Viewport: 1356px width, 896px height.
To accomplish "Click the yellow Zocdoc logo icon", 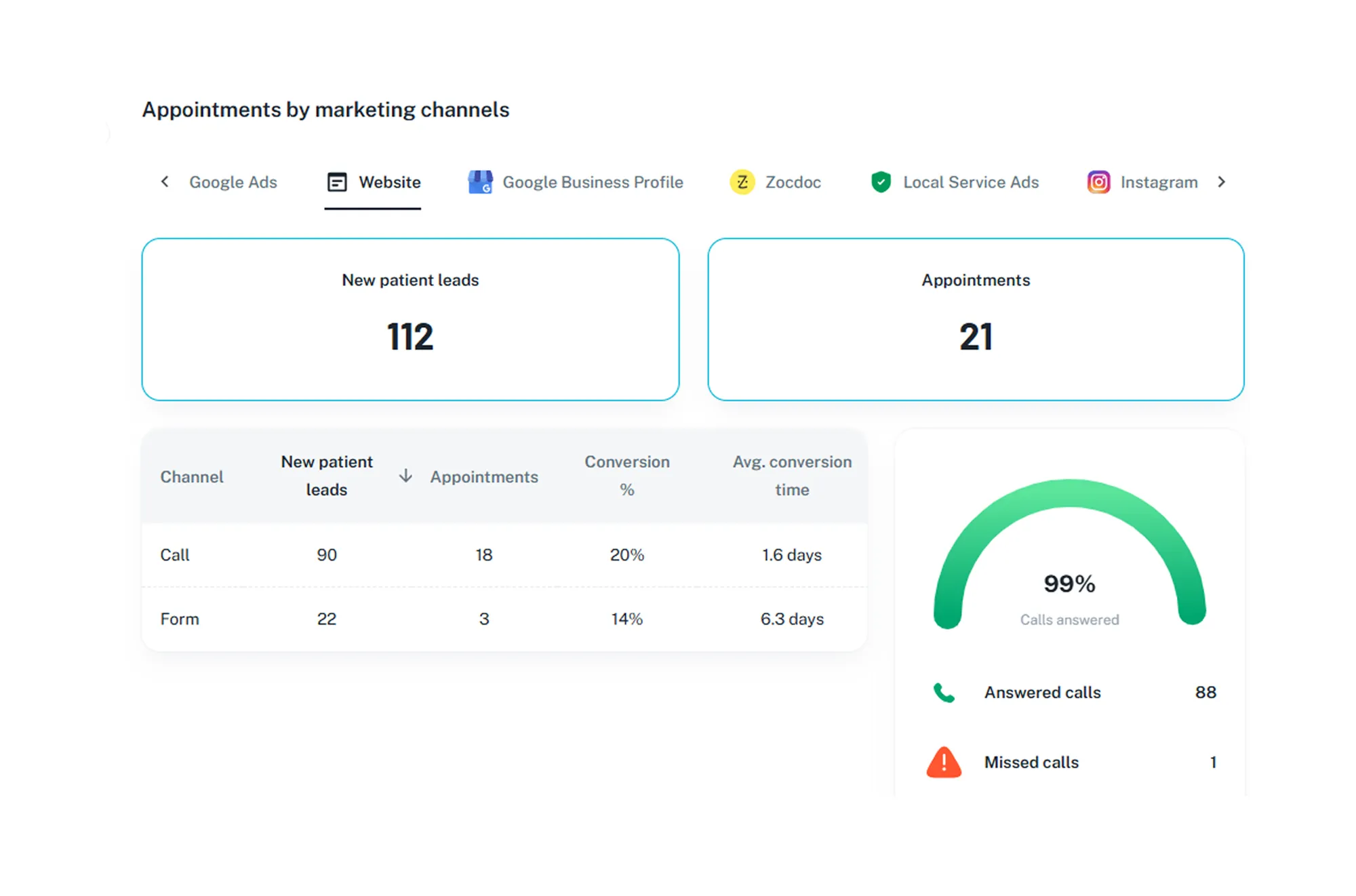I will (x=742, y=182).
